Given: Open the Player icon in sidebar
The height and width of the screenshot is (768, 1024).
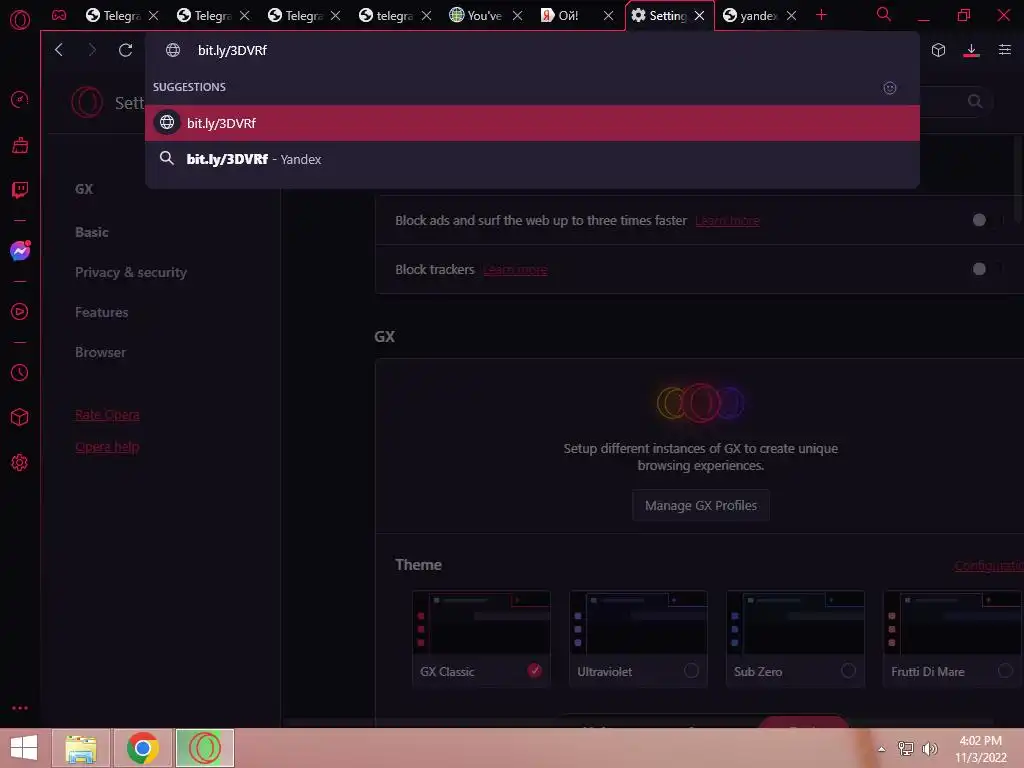Looking at the screenshot, I should [20, 312].
